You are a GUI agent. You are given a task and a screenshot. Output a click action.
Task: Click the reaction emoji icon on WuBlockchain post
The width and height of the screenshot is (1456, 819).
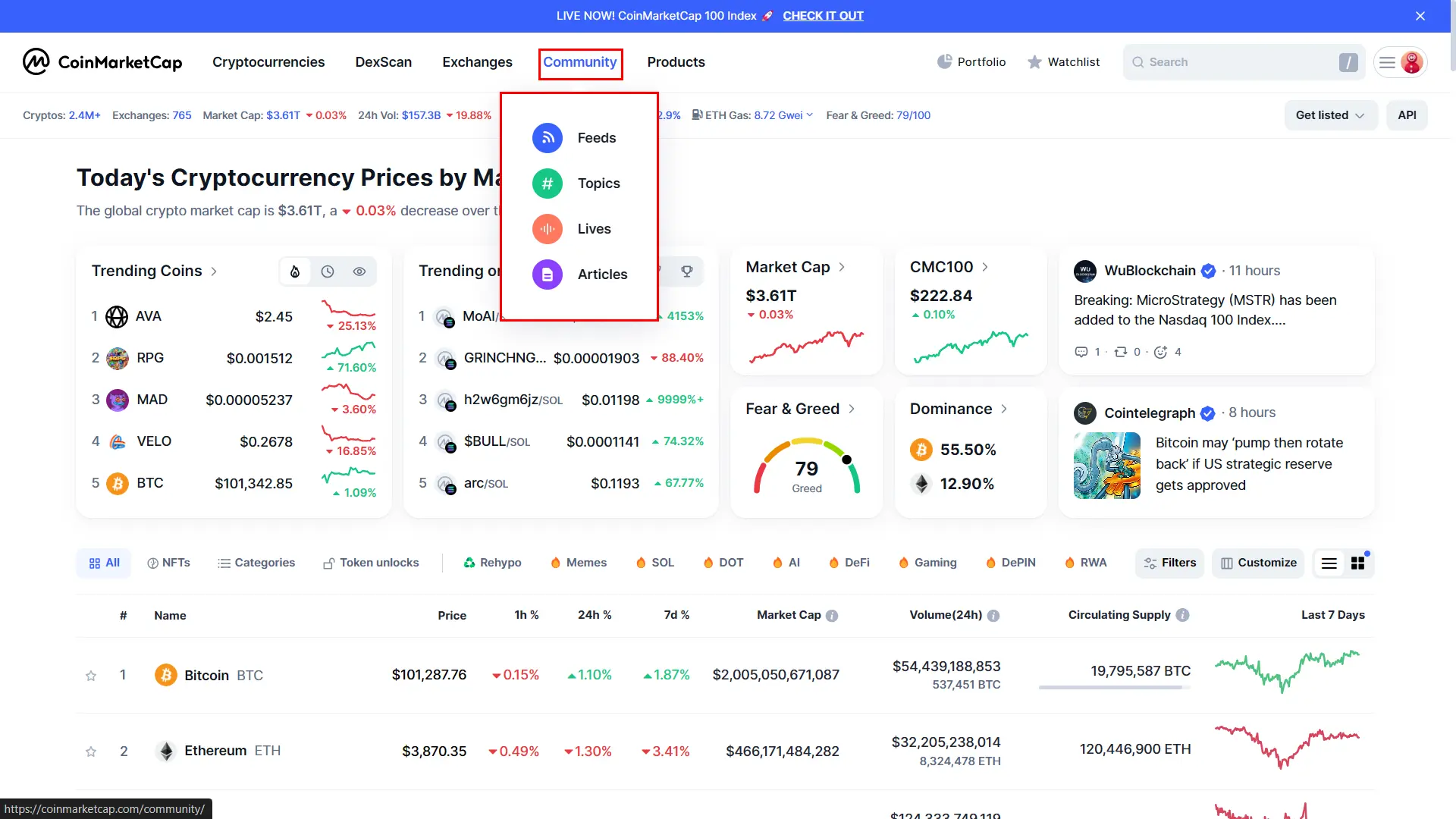(x=1160, y=352)
